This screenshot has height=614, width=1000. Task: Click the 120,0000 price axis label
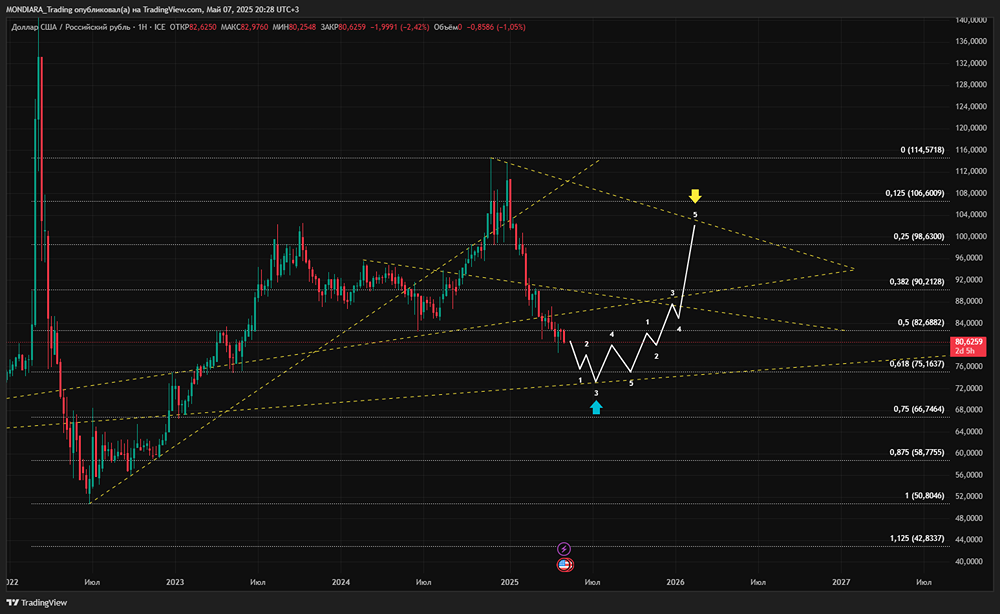970,128
